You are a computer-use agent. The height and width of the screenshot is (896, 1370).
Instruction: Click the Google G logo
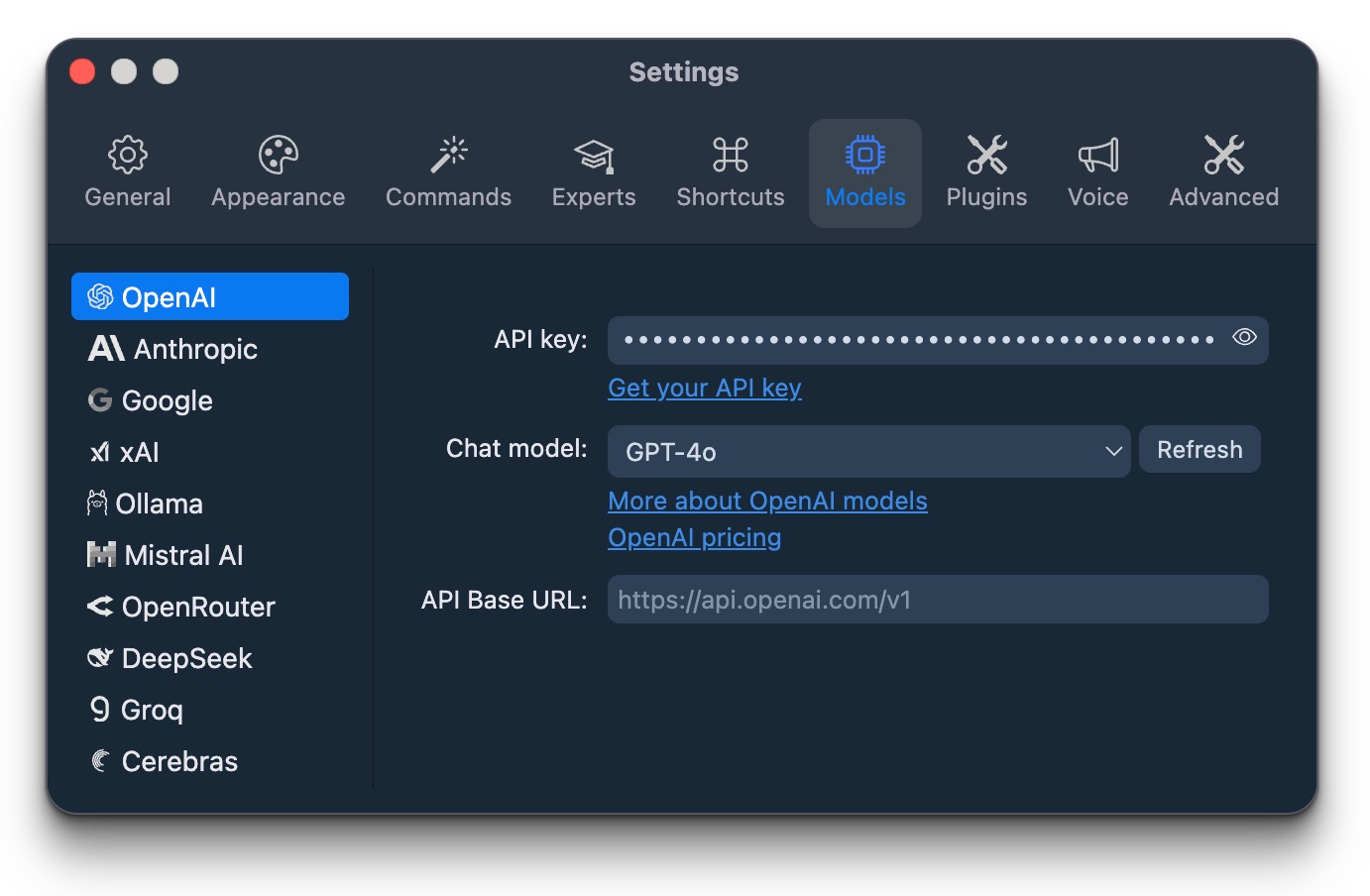coord(100,399)
